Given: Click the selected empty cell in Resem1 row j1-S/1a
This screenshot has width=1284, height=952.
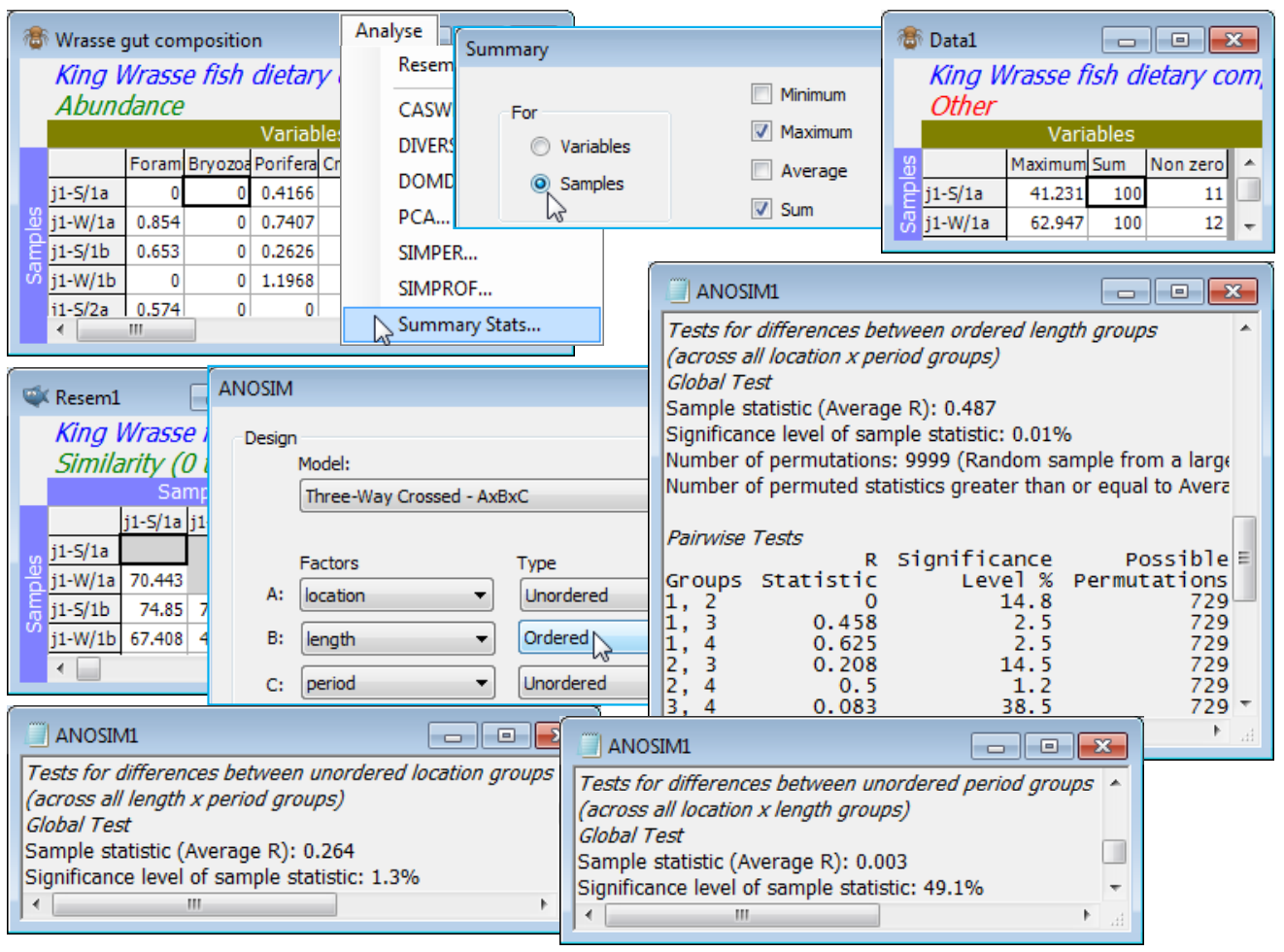Looking at the screenshot, I should [154, 550].
